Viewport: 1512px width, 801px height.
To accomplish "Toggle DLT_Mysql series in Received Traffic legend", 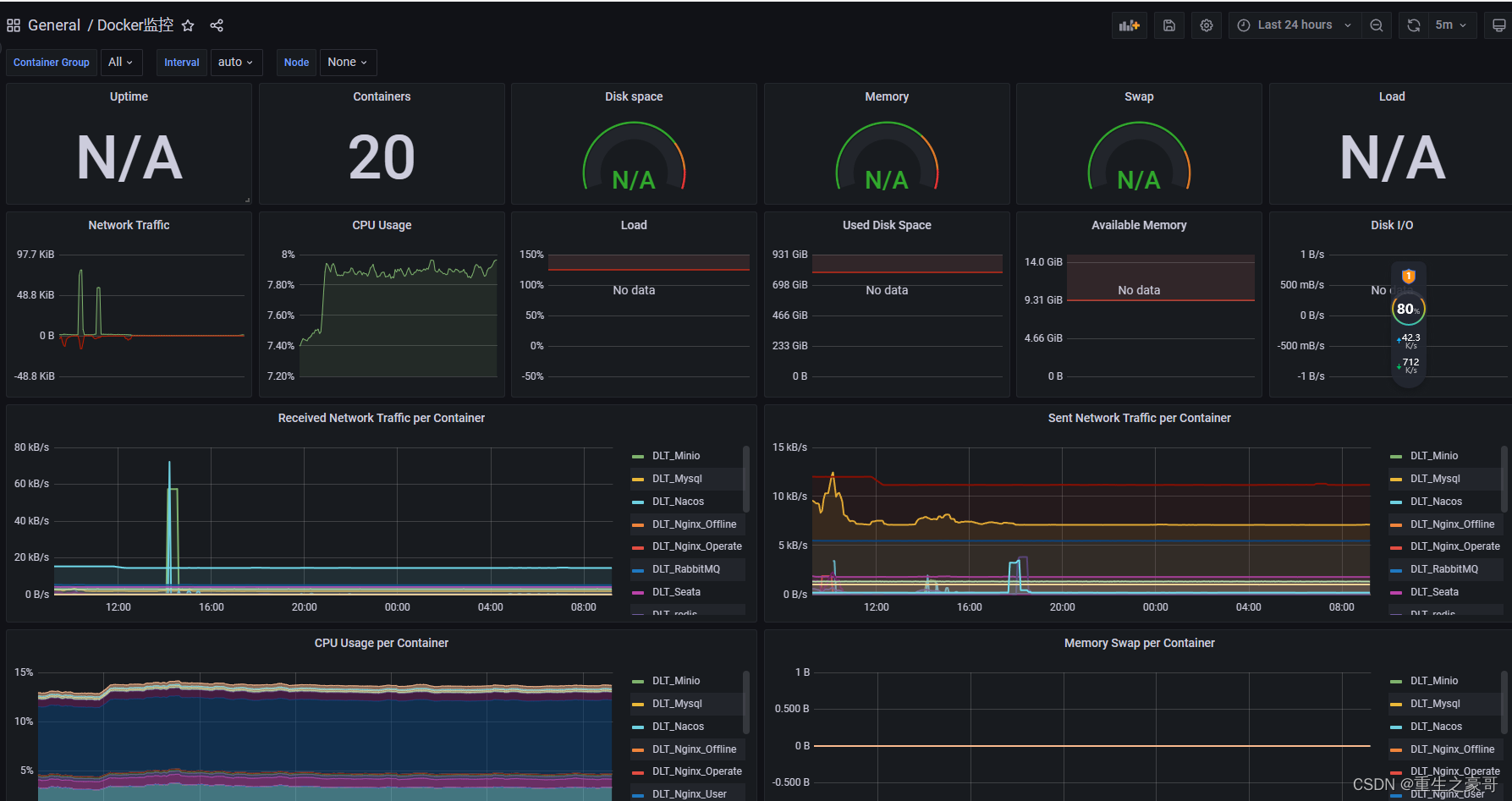I will [677, 479].
